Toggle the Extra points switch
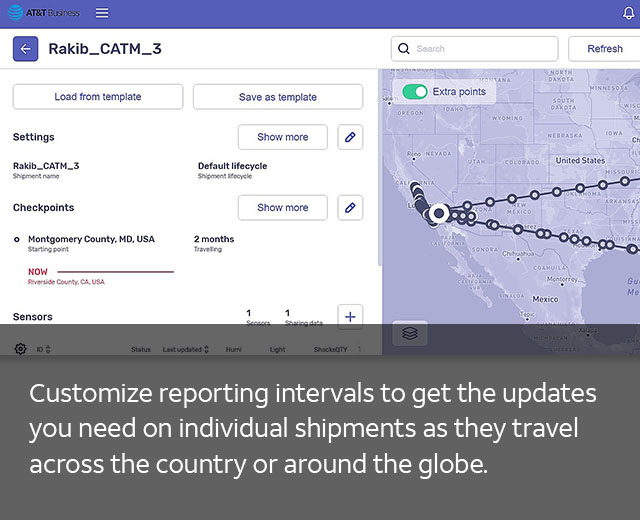 coord(415,92)
